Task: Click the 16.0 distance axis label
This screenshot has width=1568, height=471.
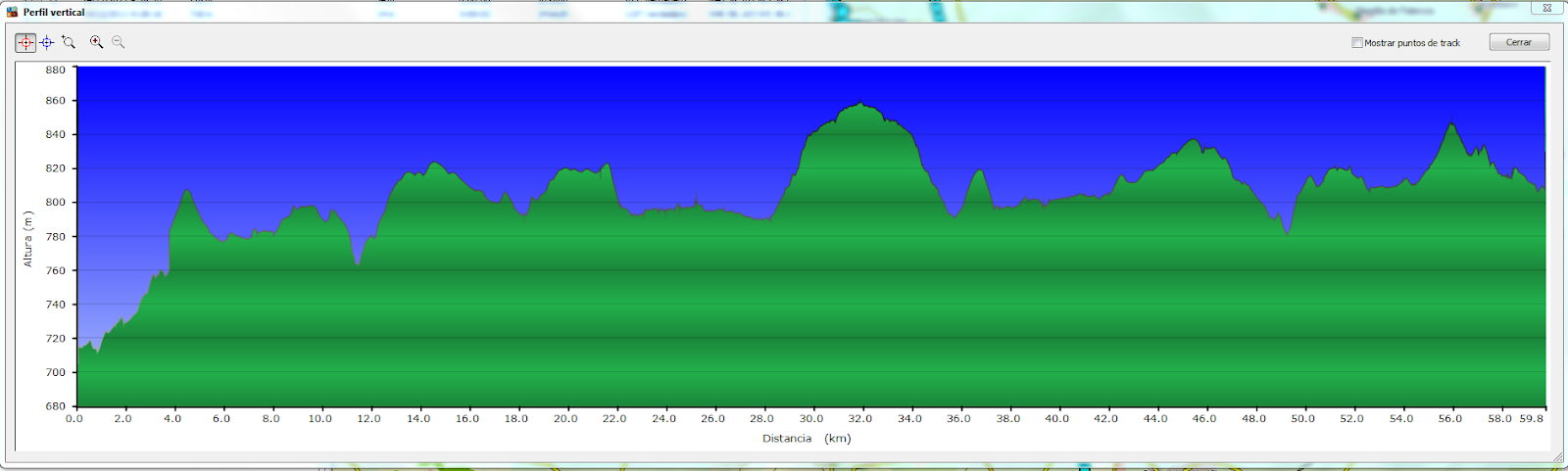Action: [467, 419]
